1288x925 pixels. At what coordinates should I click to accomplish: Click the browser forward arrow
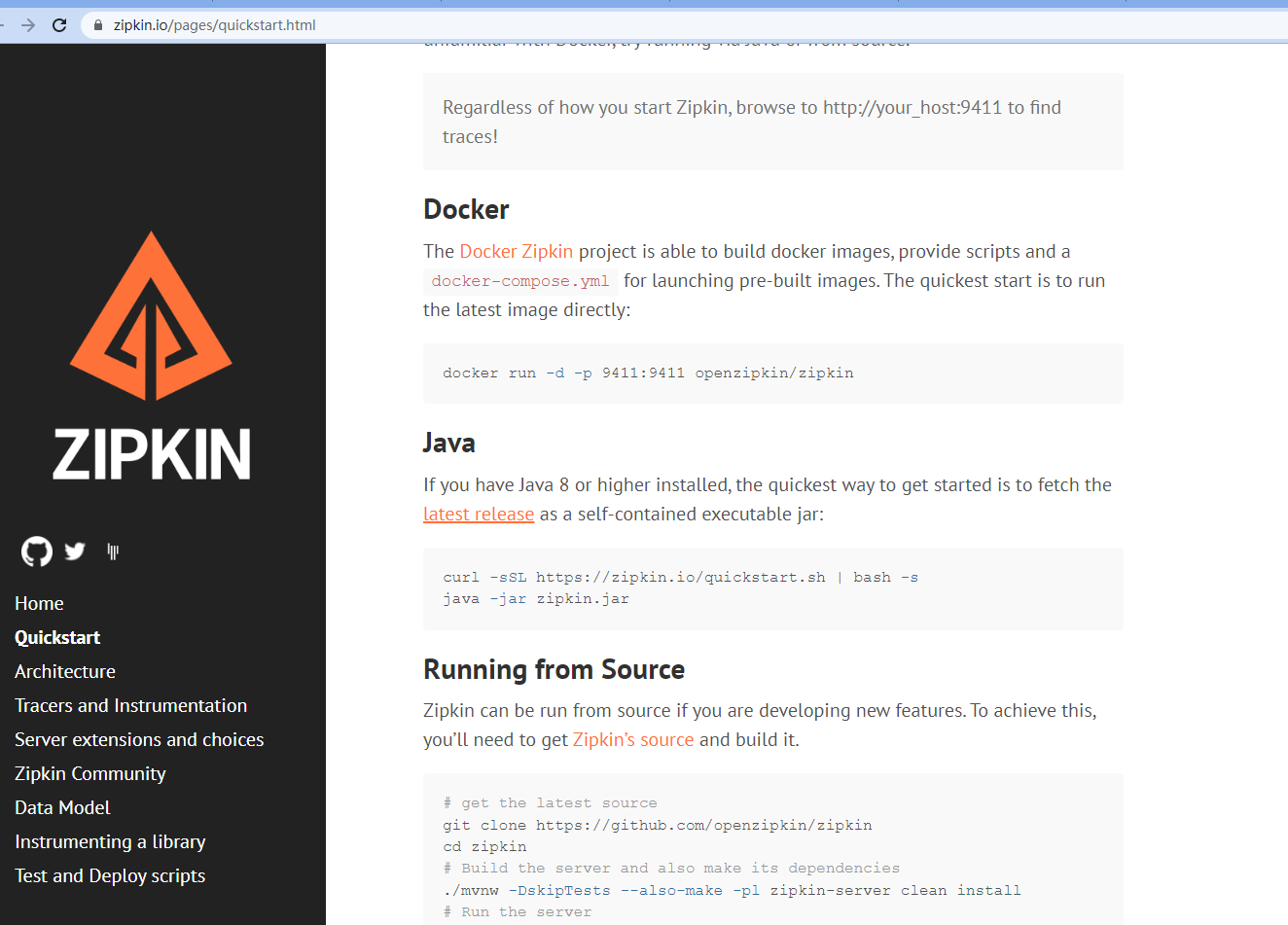[27, 25]
